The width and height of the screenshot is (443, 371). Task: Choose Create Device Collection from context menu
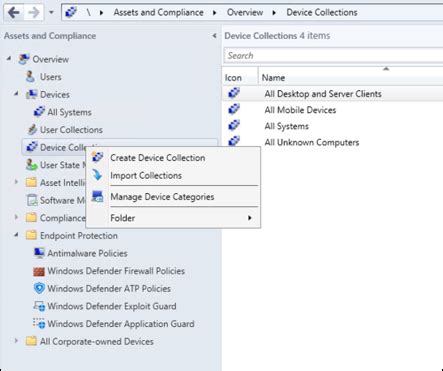coord(173,158)
